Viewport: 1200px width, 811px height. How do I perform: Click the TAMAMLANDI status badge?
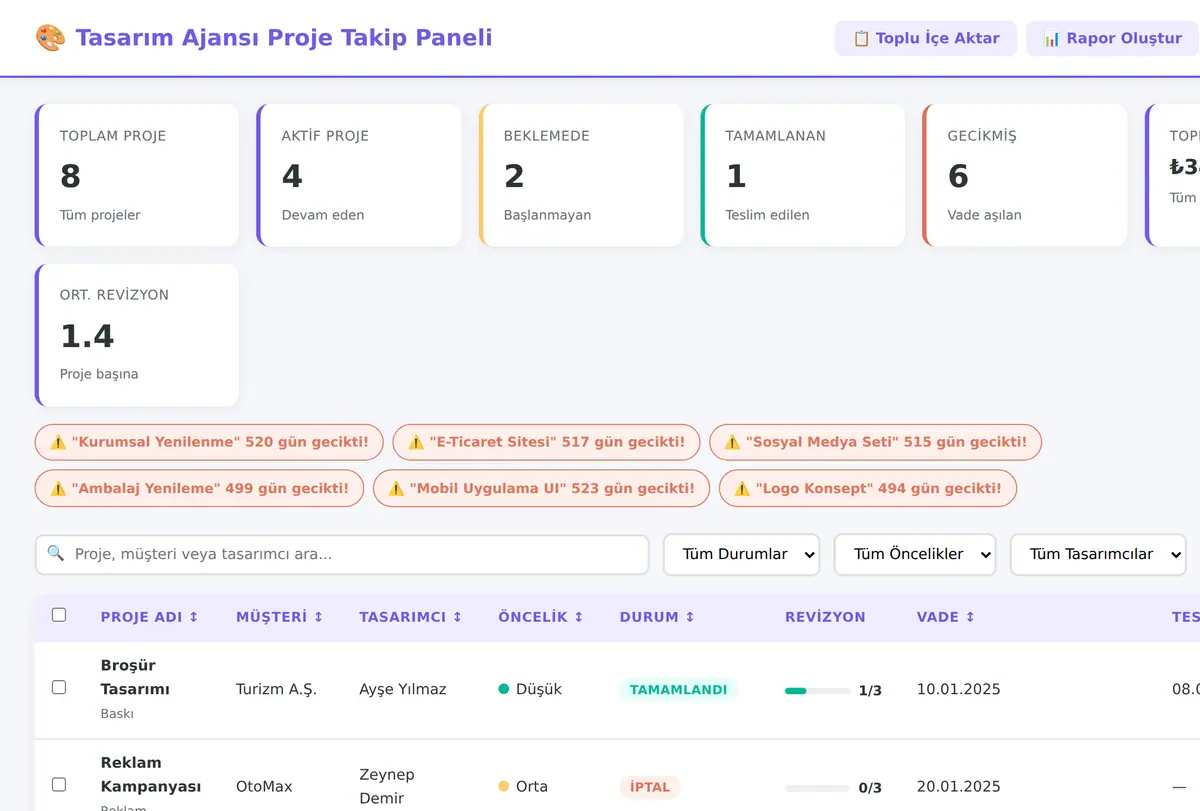(x=678, y=690)
